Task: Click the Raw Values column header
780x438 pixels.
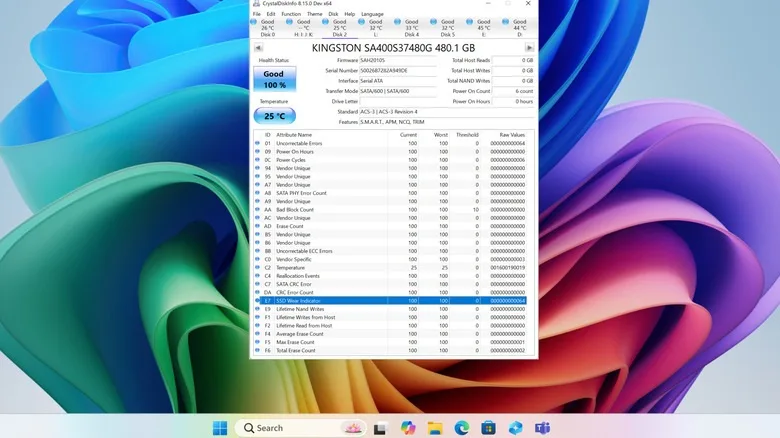Action: point(512,135)
